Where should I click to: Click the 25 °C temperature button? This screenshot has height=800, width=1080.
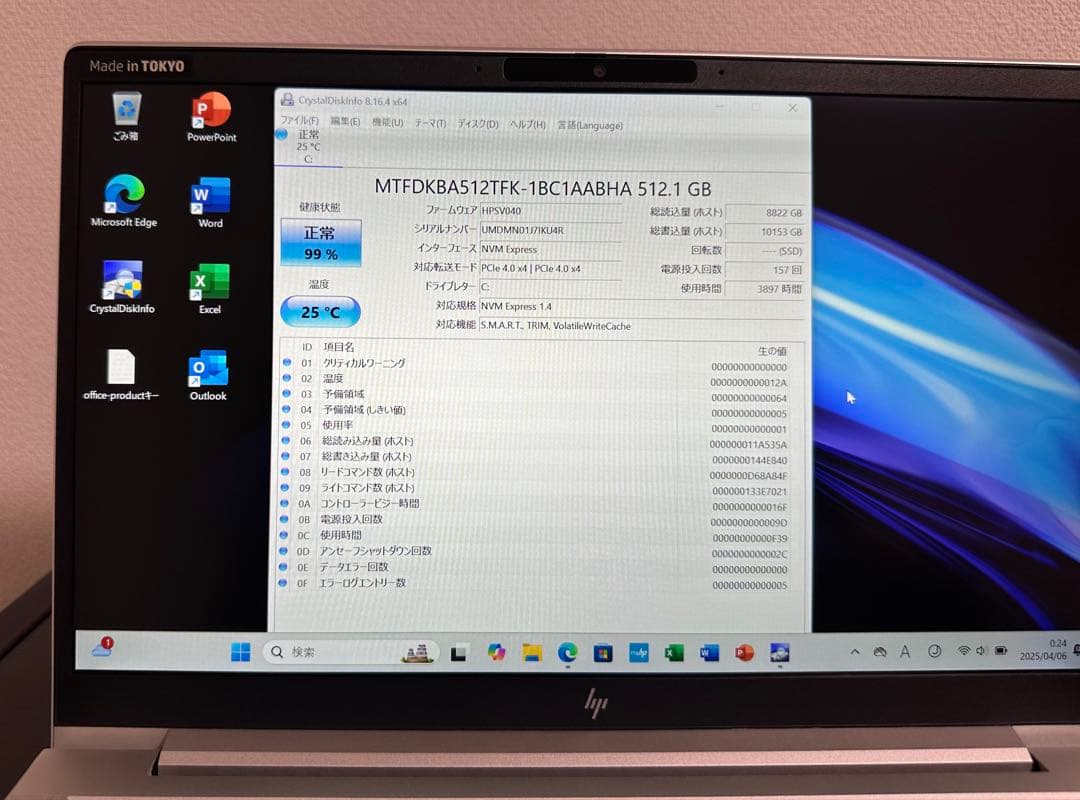(x=320, y=312)
